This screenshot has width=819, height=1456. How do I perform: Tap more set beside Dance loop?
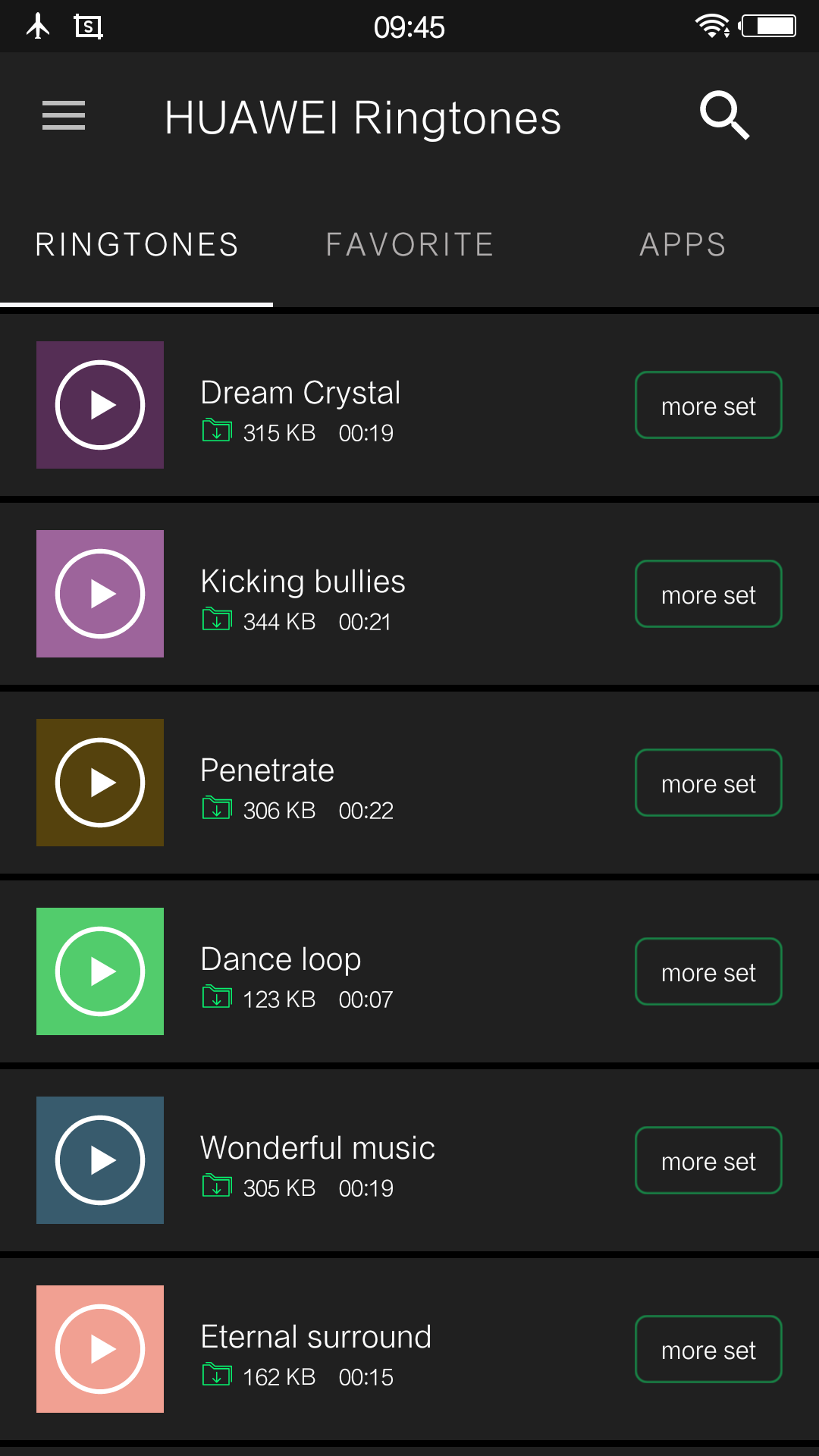pos(708,971)
